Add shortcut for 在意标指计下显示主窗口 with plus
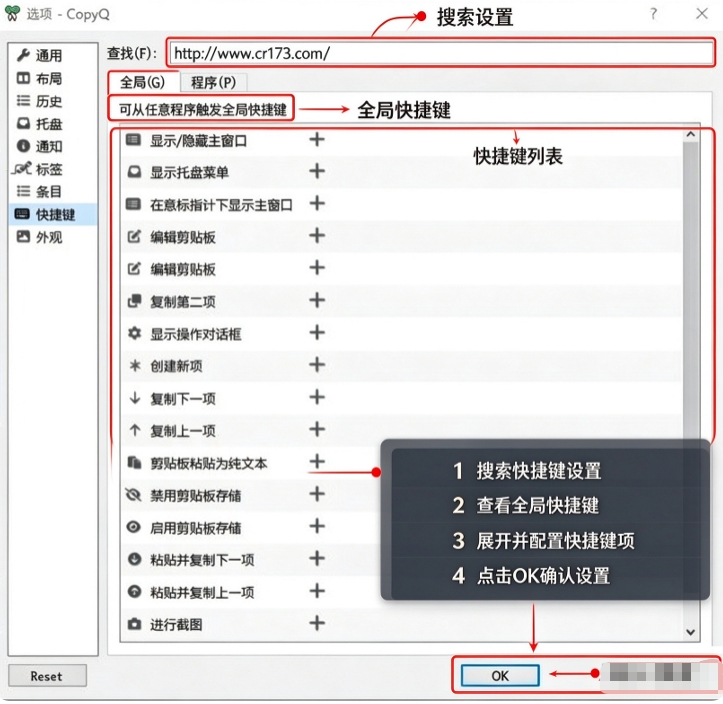 [x=317, y=203]
